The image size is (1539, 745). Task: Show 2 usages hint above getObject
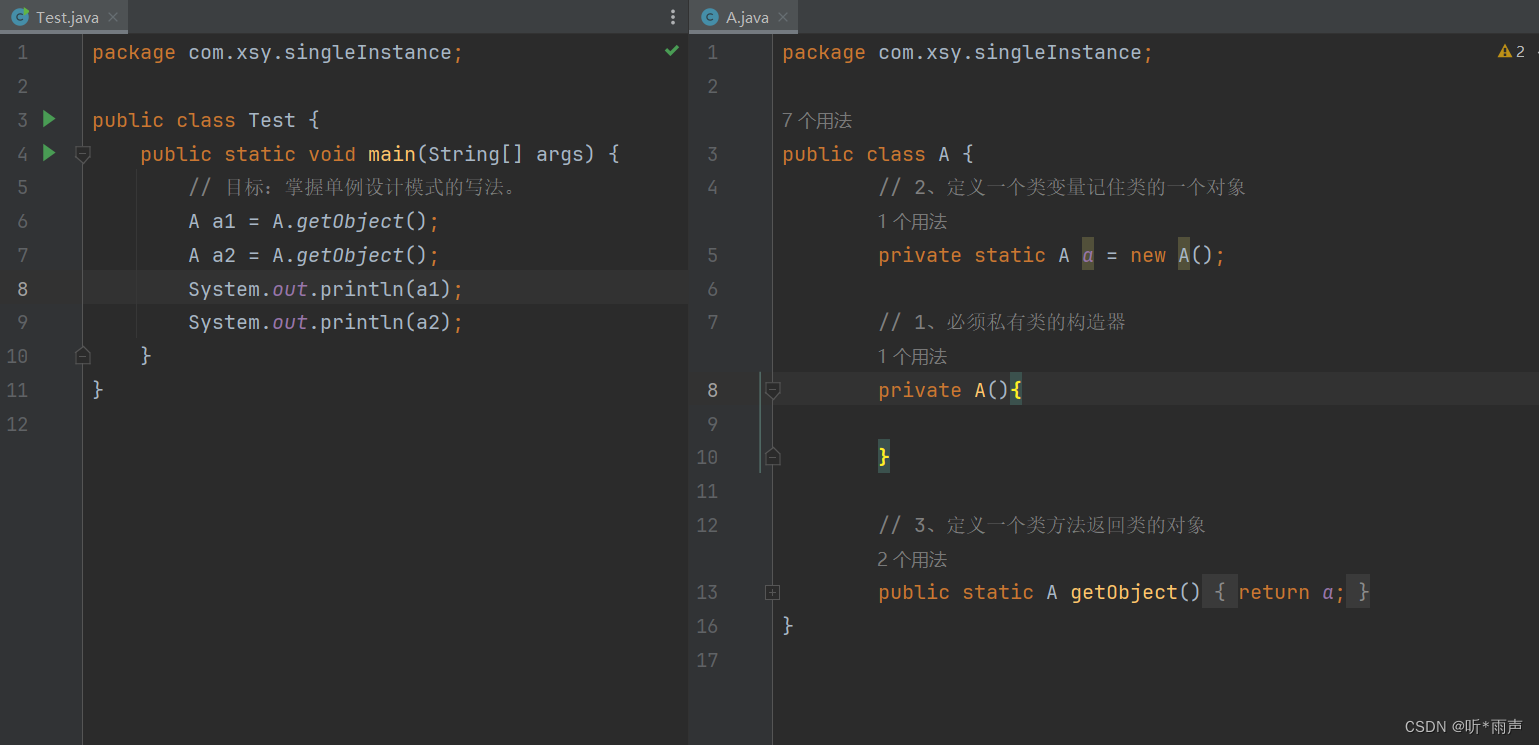[x=912, y=560]
